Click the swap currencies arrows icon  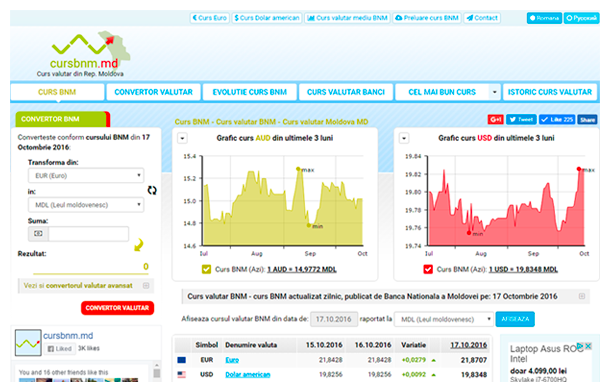[152, 190]
